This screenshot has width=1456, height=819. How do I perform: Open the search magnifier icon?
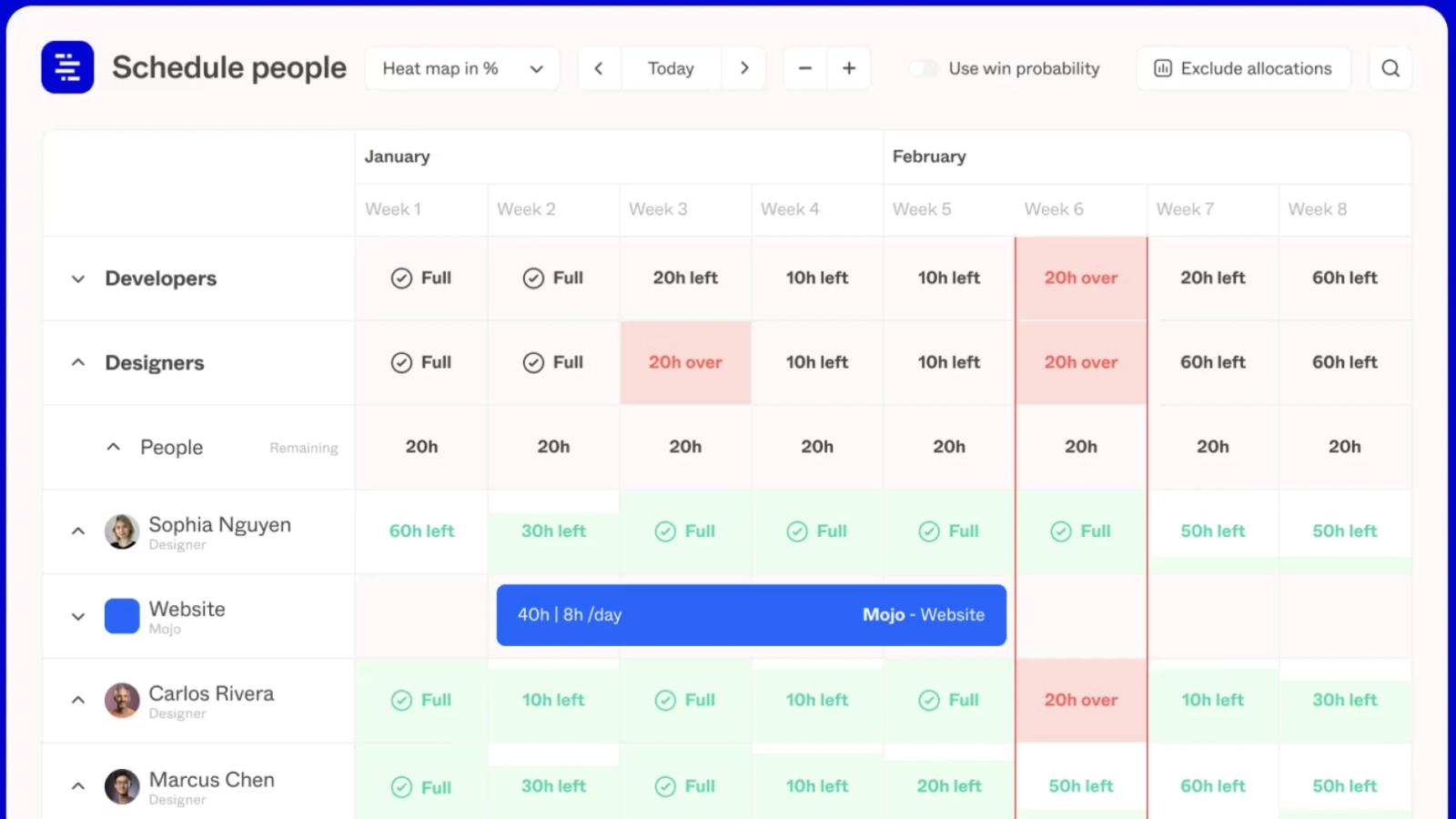[1390, 68]
